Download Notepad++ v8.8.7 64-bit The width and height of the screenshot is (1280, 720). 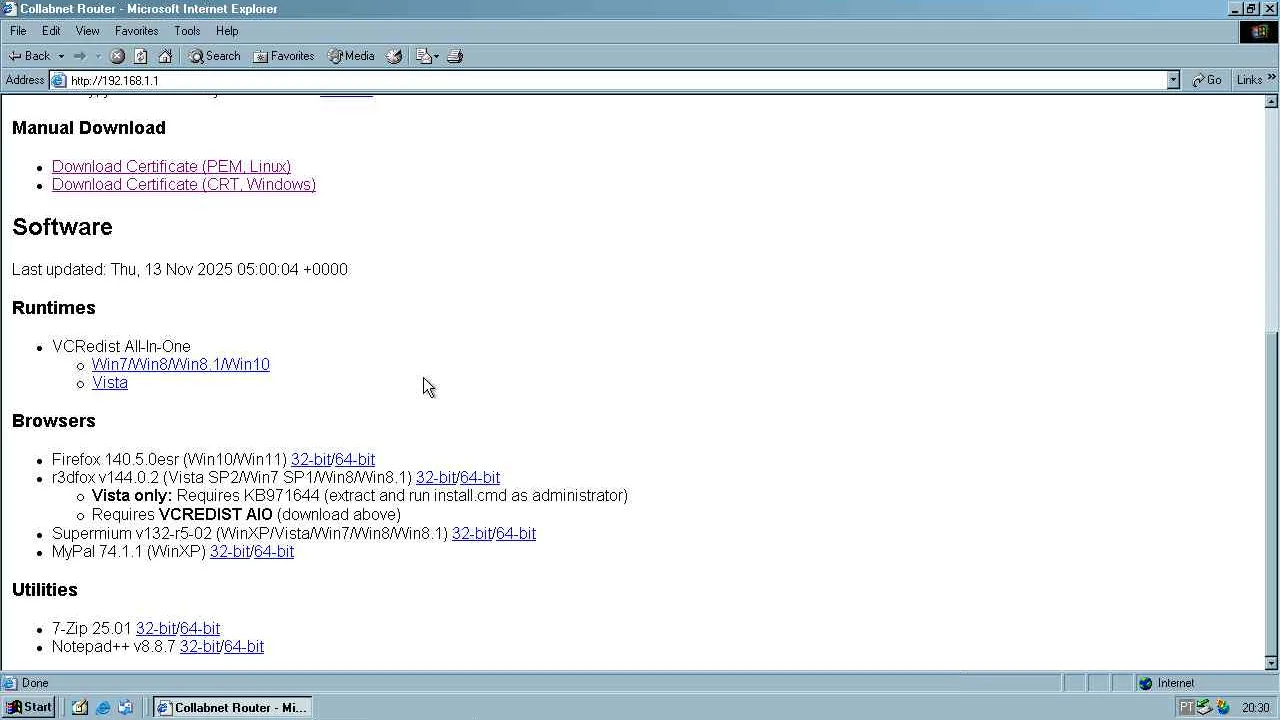(244, 647)
